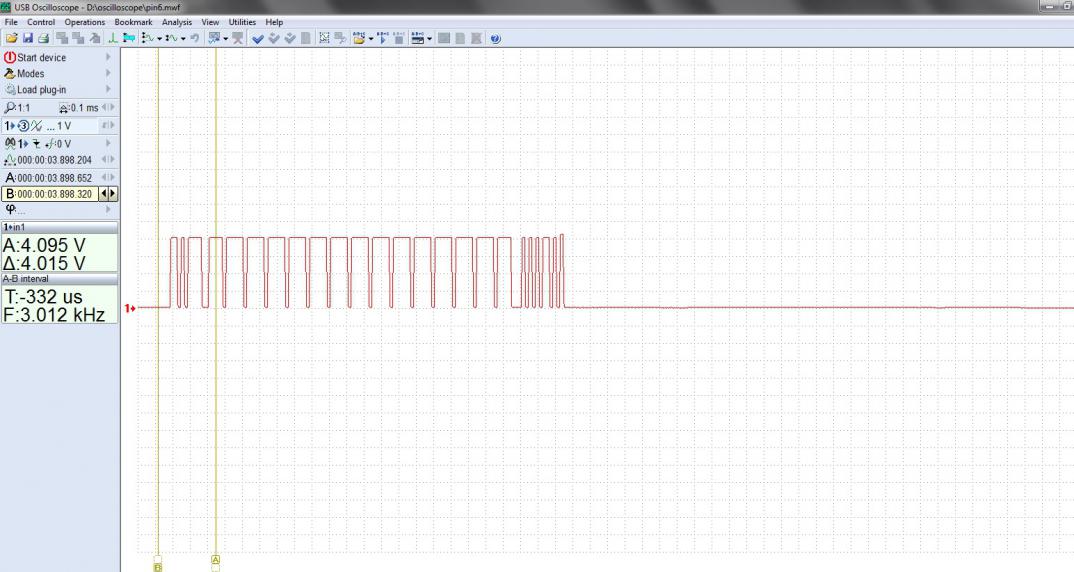Click the A-B interval panel header
The height and width of the screenshot is (572, 1074).
coord(60,279)
